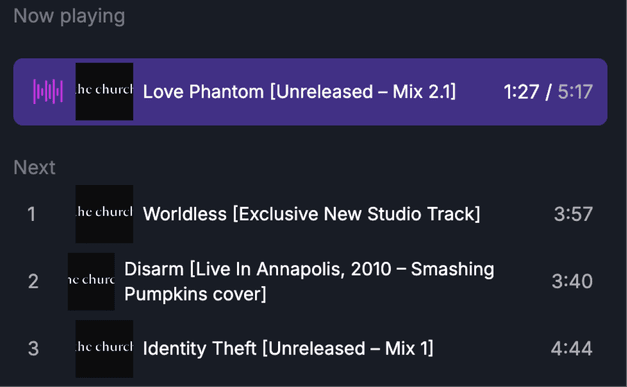Click the 3:40 duration of Disarm
The image size is (627, 387).
(x=572, y=281)
